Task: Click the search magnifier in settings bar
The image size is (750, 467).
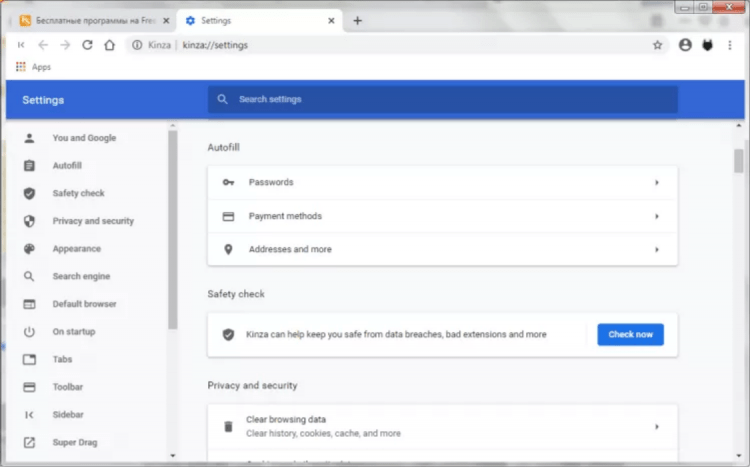Action: [222, 99]
